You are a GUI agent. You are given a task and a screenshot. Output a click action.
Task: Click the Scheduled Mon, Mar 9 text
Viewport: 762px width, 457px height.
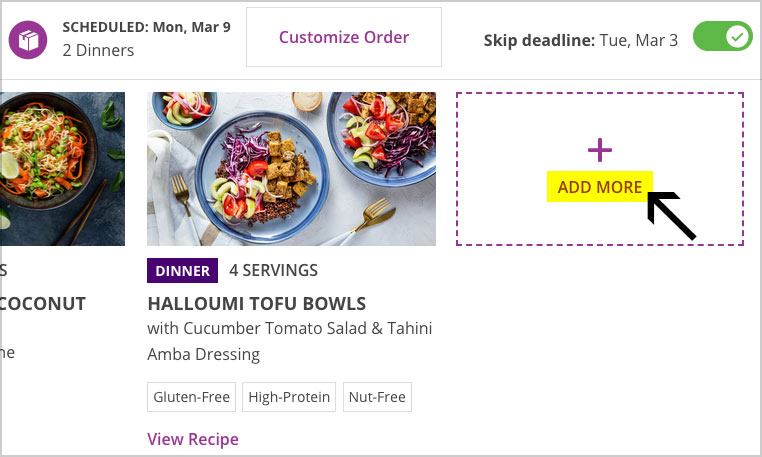146,27
